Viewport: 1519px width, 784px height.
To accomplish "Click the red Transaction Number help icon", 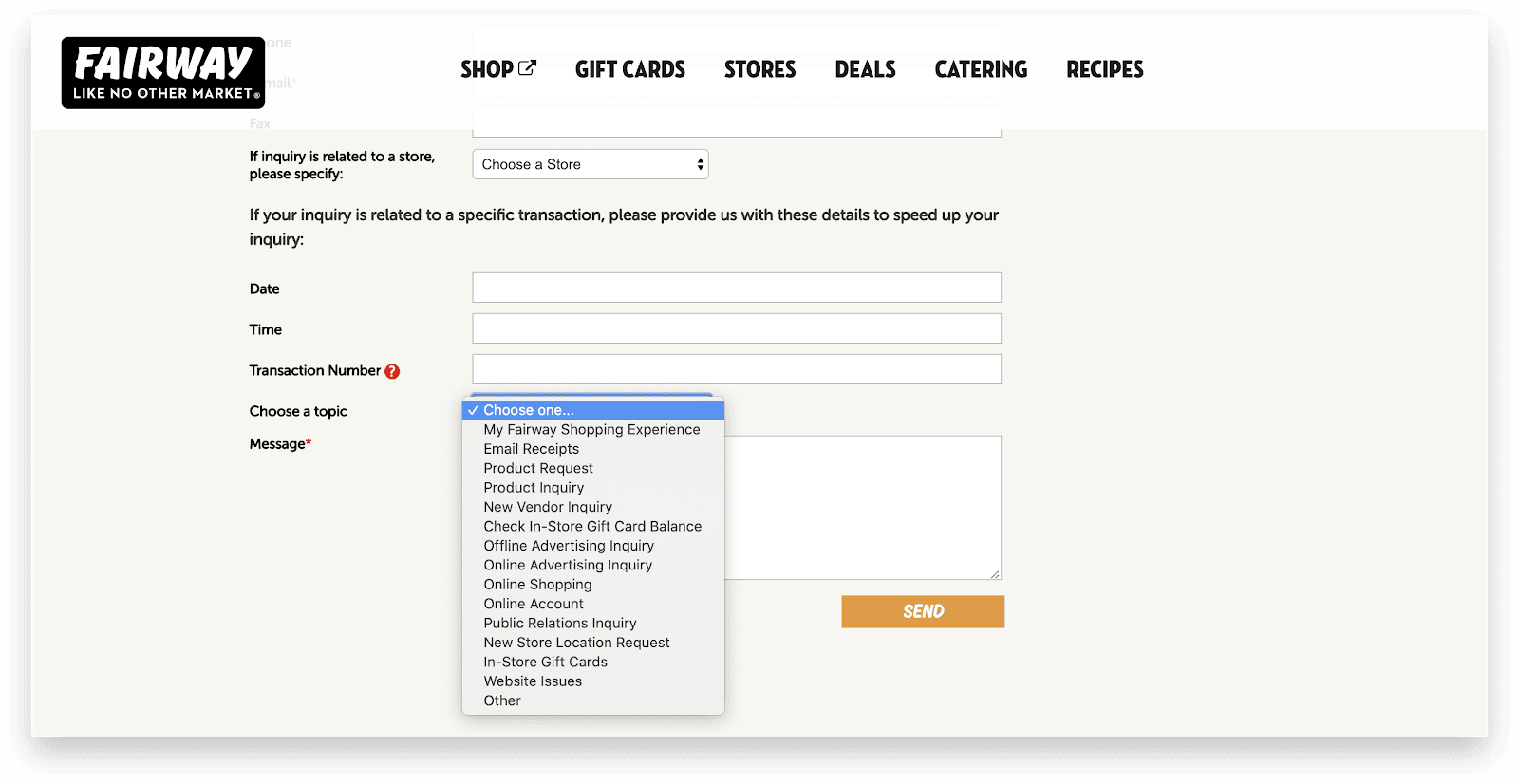I will [x=392, y=371].
